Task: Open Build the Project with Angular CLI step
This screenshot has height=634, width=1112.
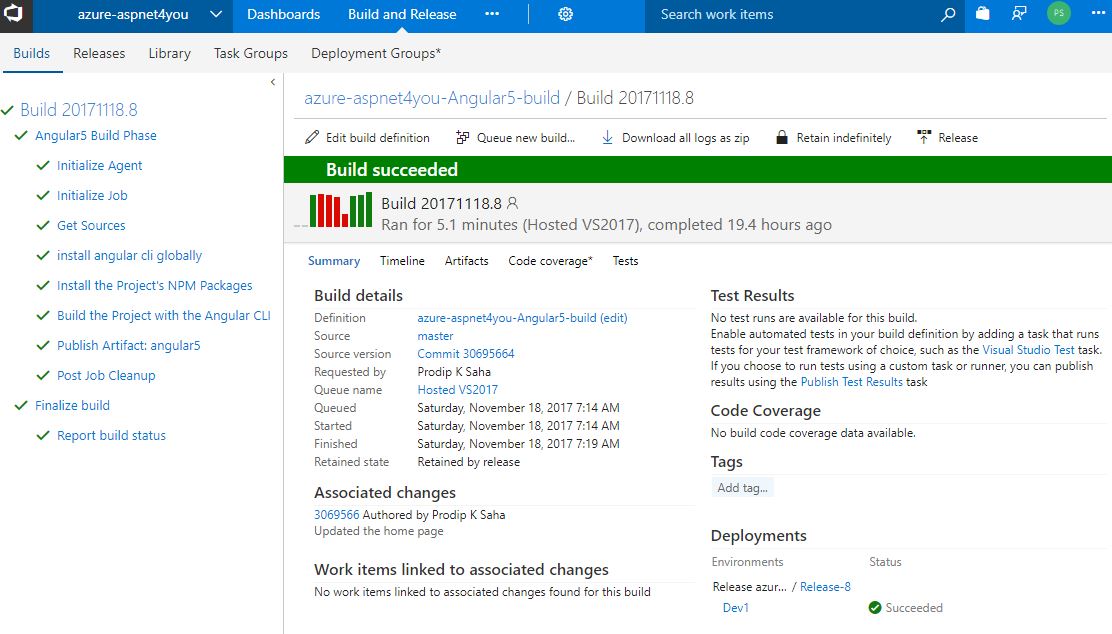Action: 164,316
